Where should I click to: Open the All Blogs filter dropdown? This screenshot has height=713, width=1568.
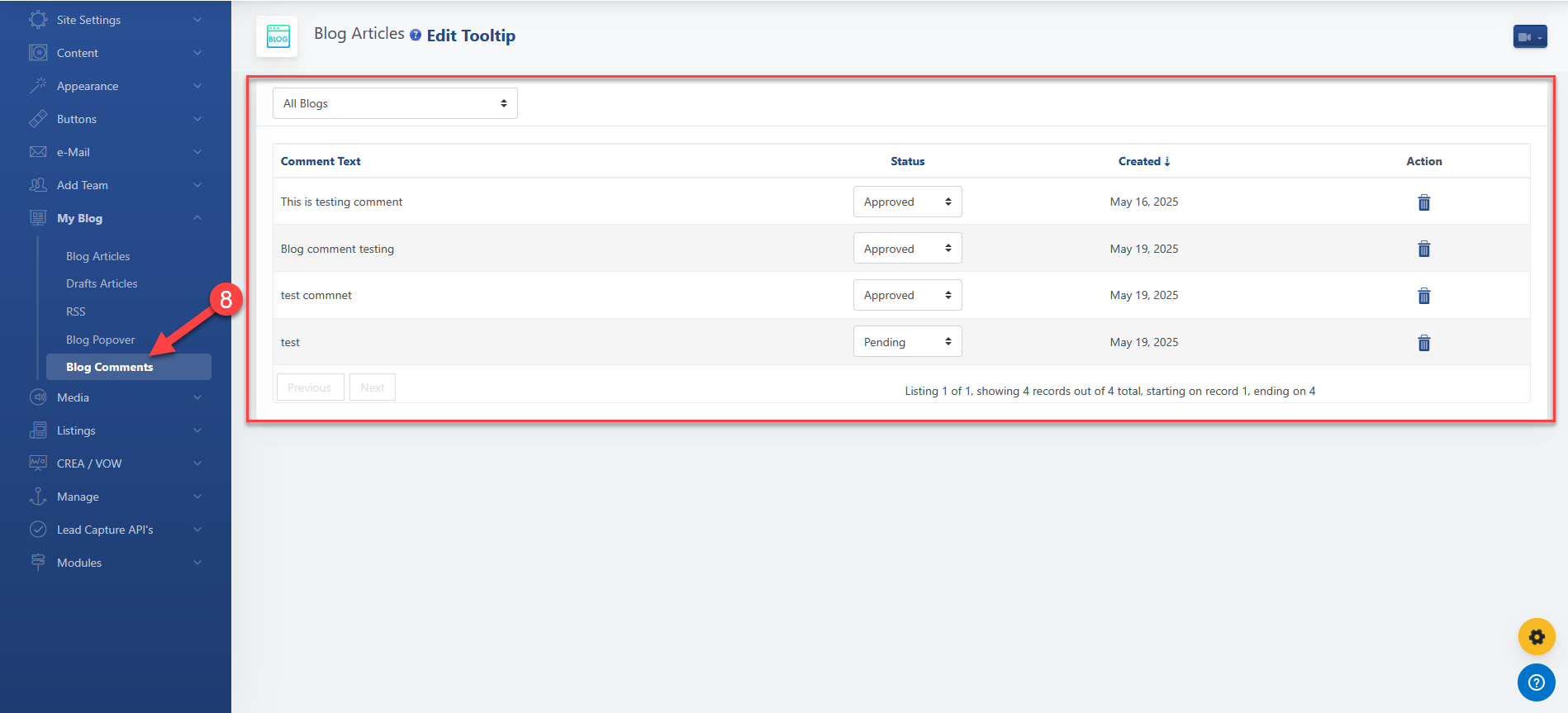[395, 103]
